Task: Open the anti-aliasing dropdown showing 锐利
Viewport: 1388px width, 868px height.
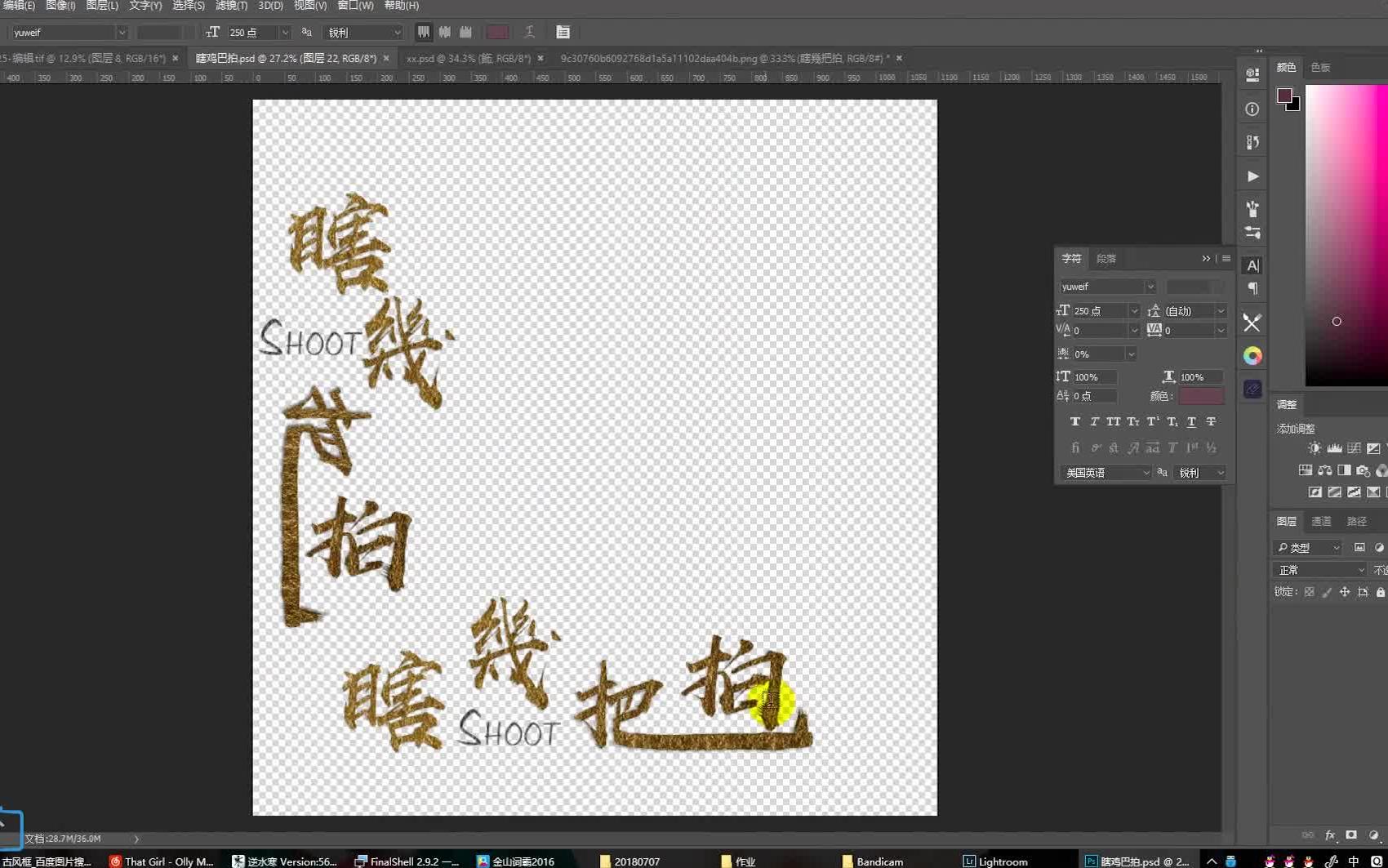Action: pyautogui.click(x=364, y=32)
